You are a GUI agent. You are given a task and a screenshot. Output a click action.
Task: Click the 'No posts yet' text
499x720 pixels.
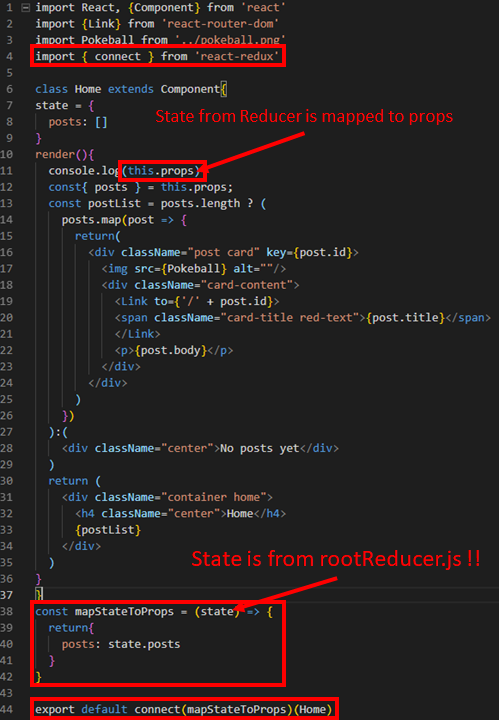[x=260, y=448]
